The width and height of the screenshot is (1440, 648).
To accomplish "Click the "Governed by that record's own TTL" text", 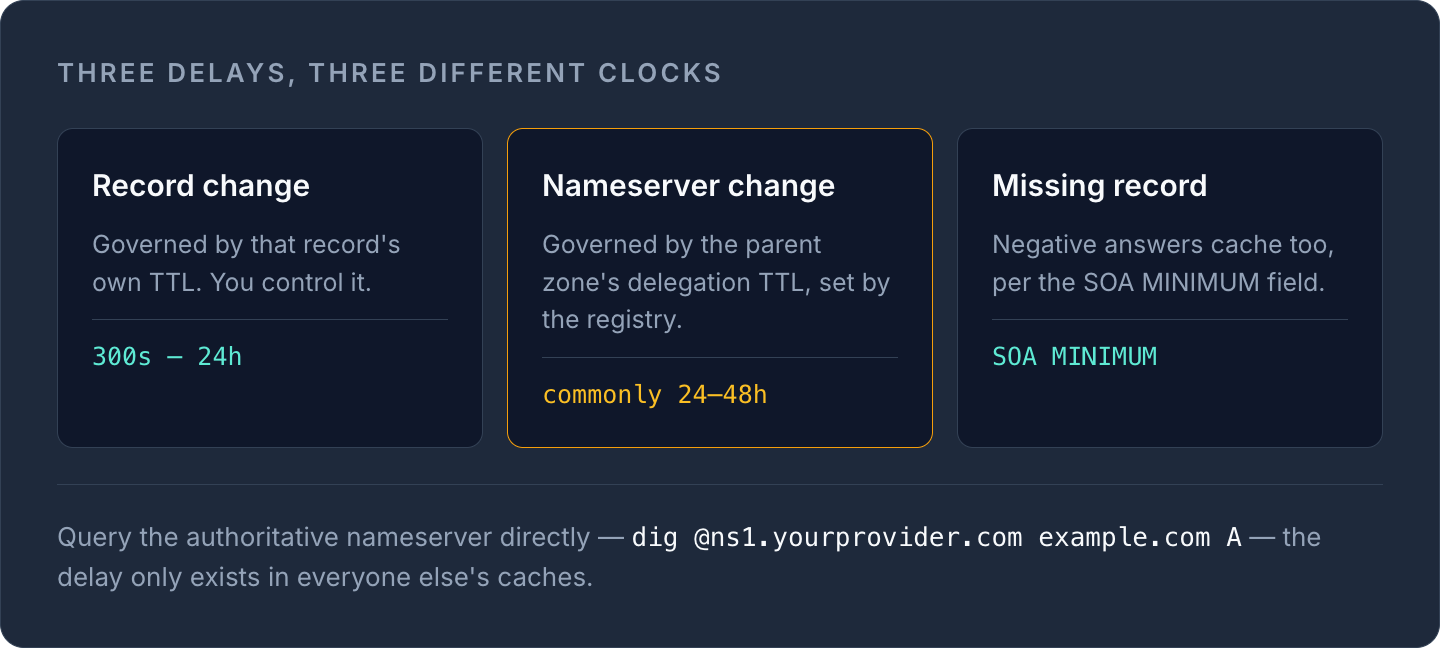I will [246, 263].
